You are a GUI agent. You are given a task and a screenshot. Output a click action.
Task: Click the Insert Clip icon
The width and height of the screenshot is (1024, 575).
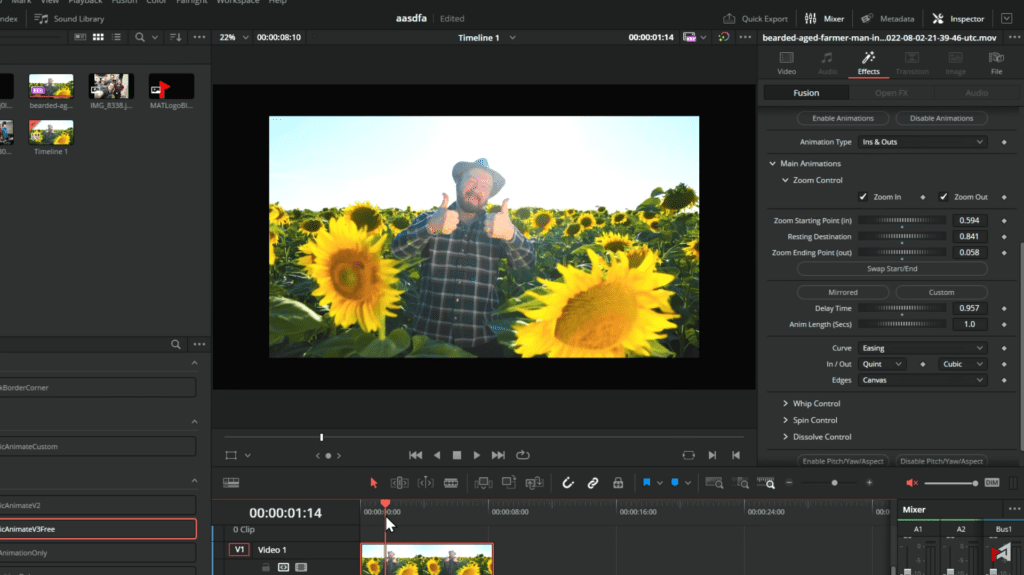483,483
